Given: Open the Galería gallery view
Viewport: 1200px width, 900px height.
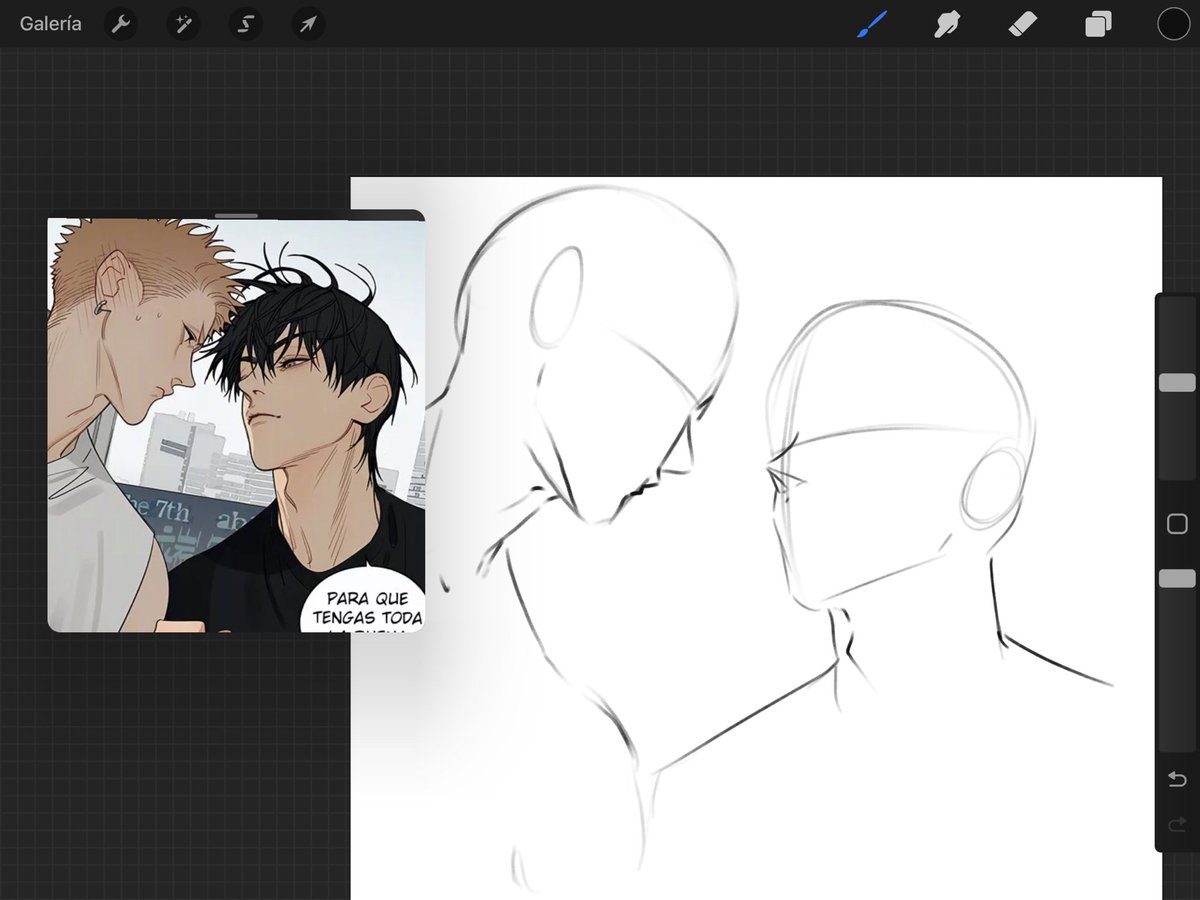Looking at the screenshot, I should [x=51, y=24].
